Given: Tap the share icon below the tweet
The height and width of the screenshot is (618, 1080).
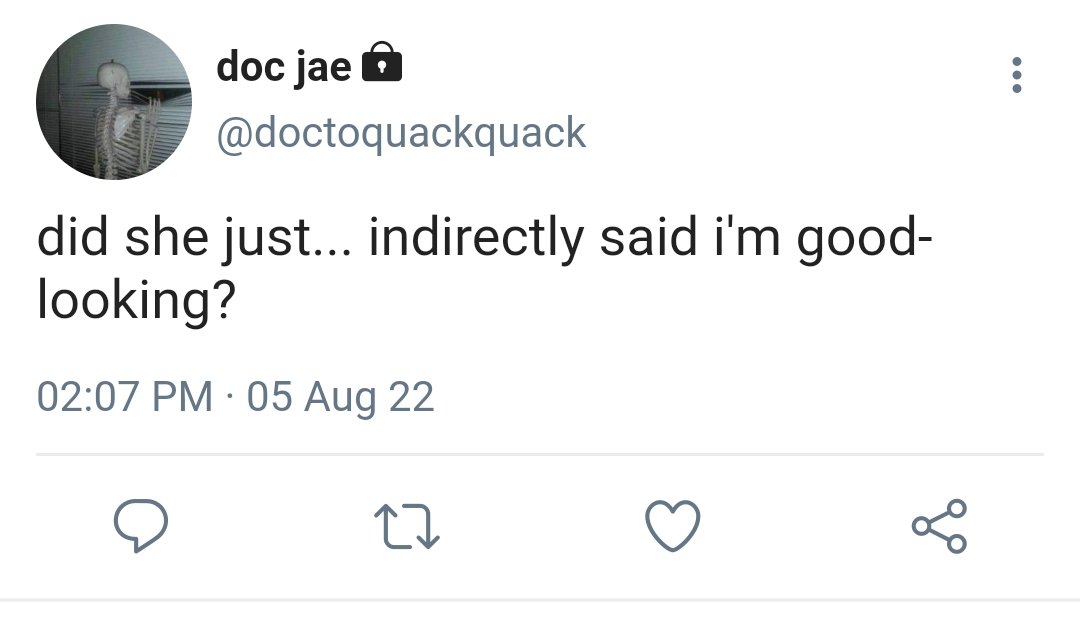Looking at the screenshot, I should coord(939,526).
